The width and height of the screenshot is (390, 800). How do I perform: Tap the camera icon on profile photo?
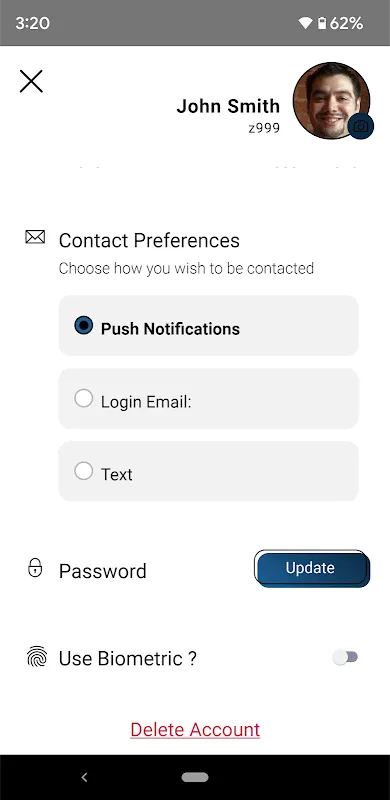tap(361, 126)
